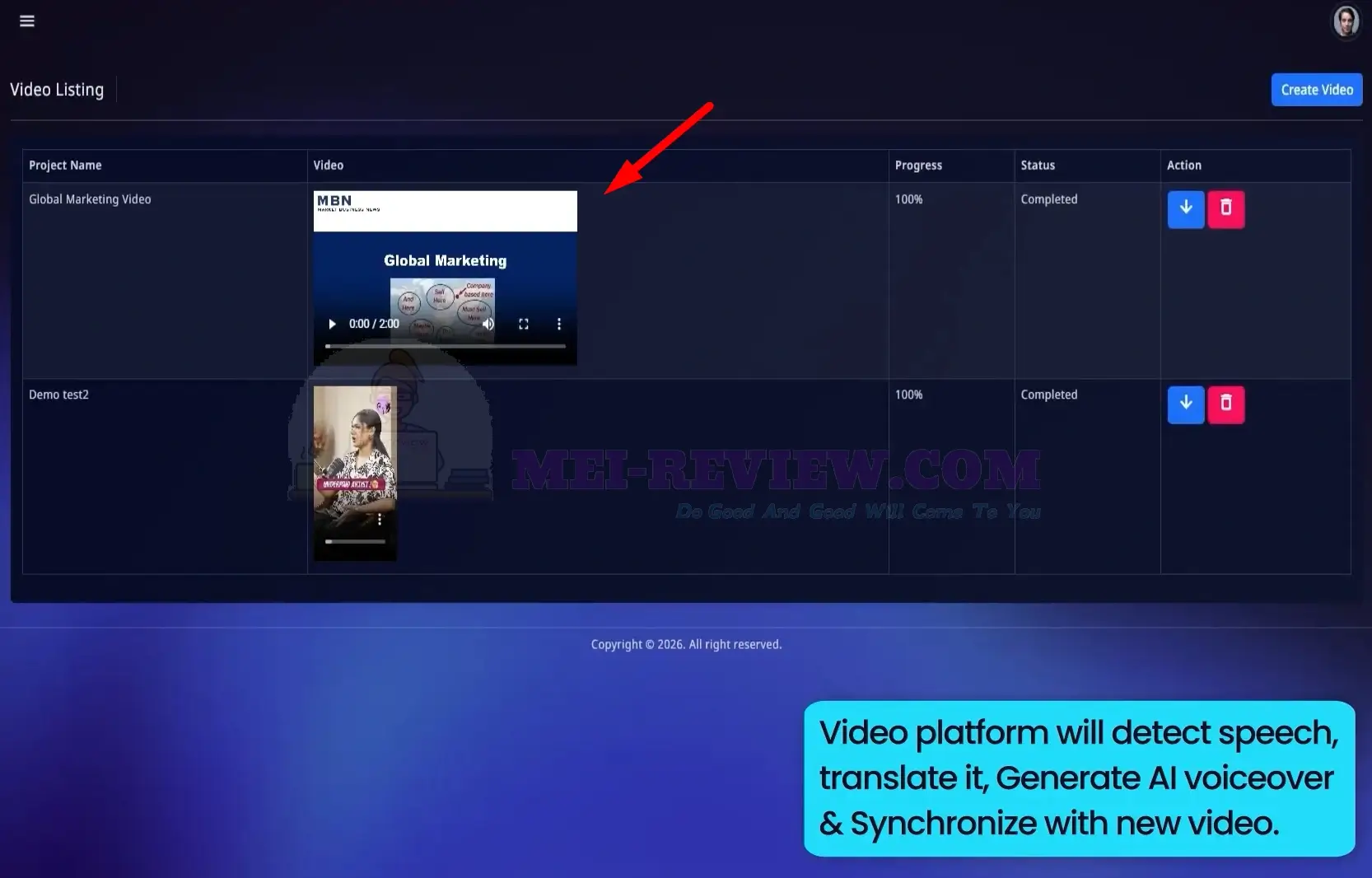Download the Global Marketing Video

[x=1185, y=209]
